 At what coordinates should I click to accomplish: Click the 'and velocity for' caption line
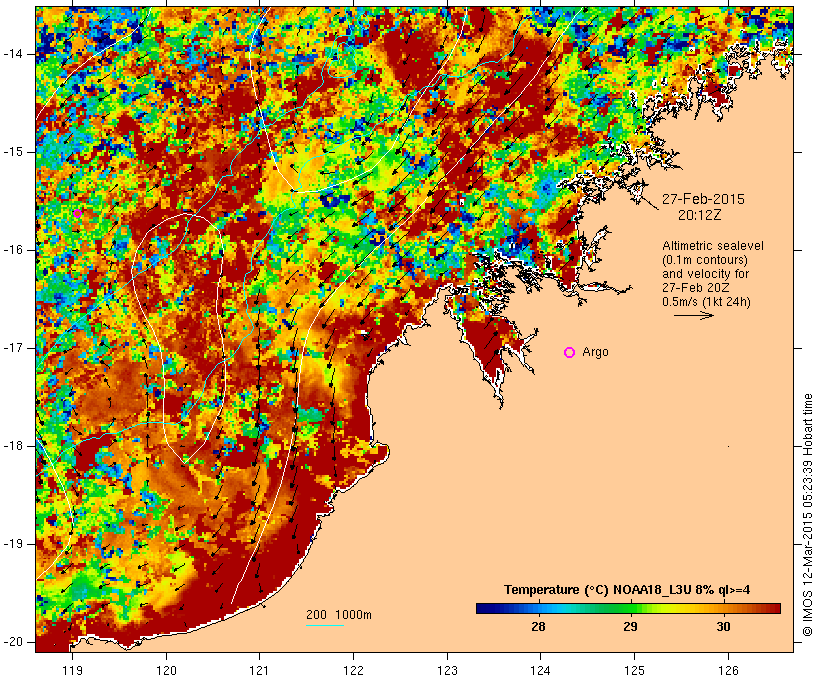tap(705, 274)
